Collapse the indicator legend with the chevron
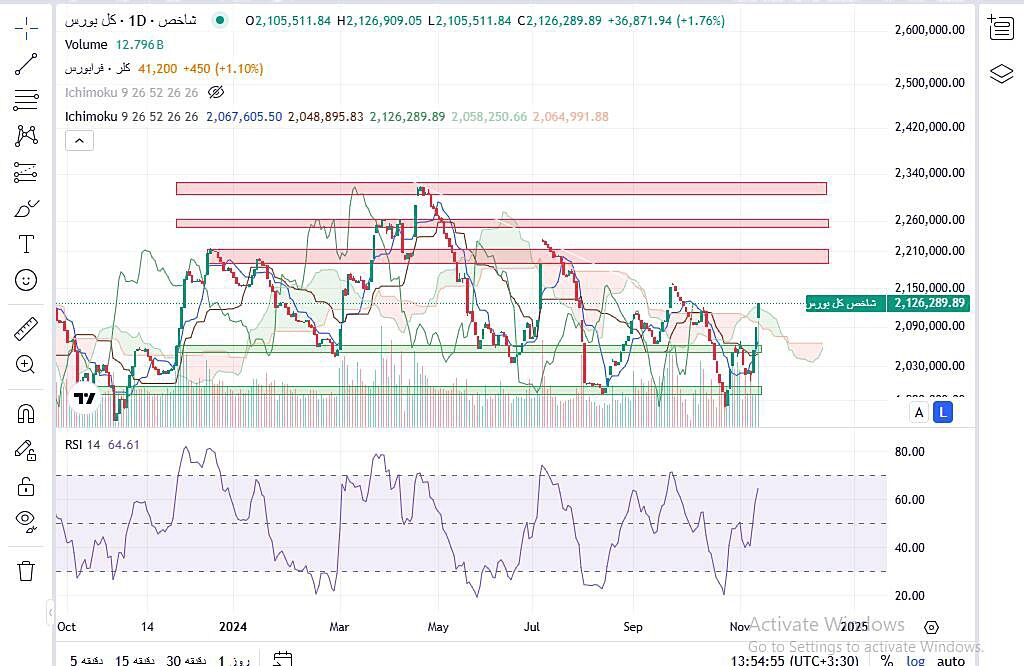The height and width of the screenshot is (666, 1024). click(x=79, y=141)
